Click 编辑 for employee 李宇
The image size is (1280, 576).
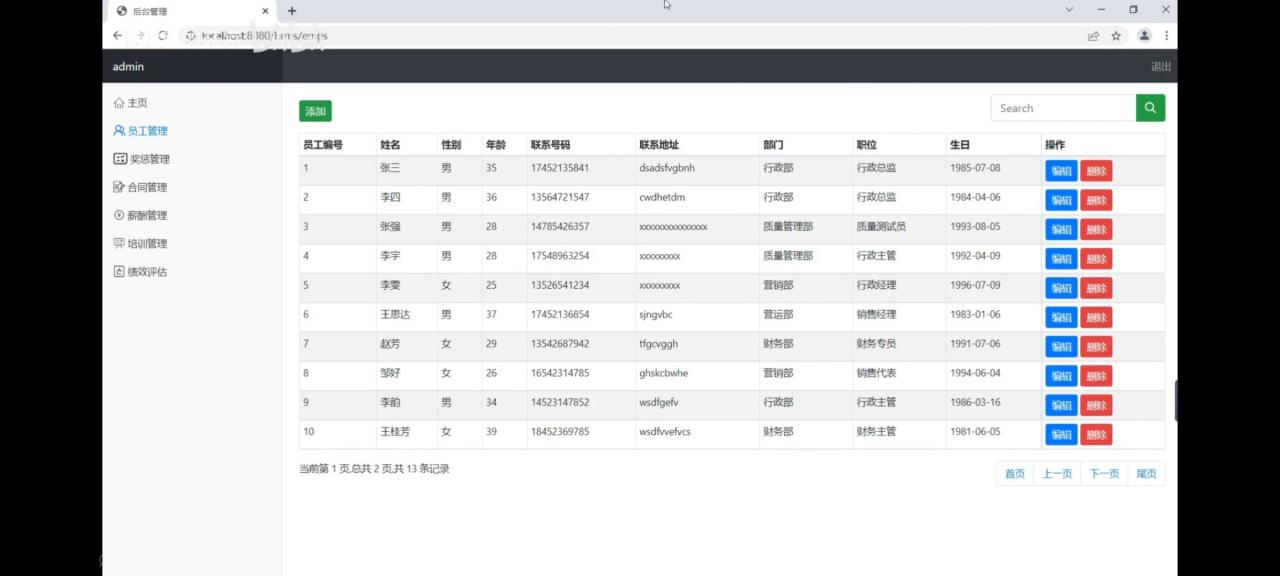tap(1061, 258)
